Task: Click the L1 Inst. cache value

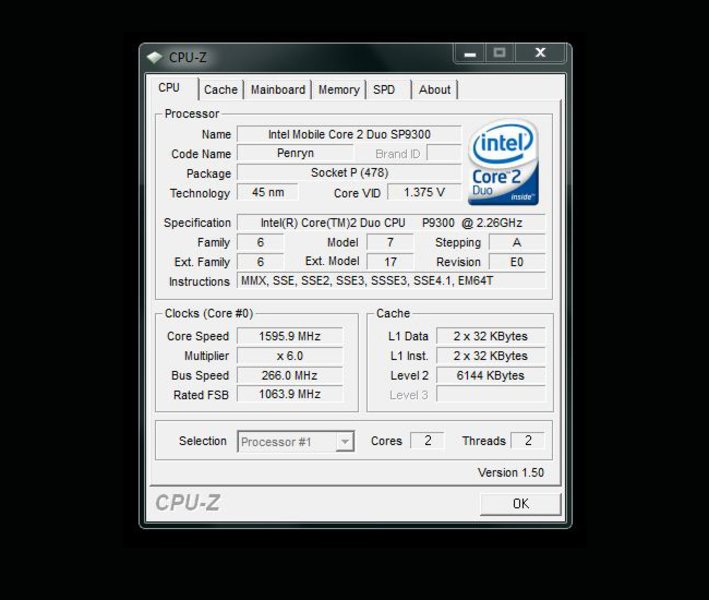Action: [x=491, y=356]
